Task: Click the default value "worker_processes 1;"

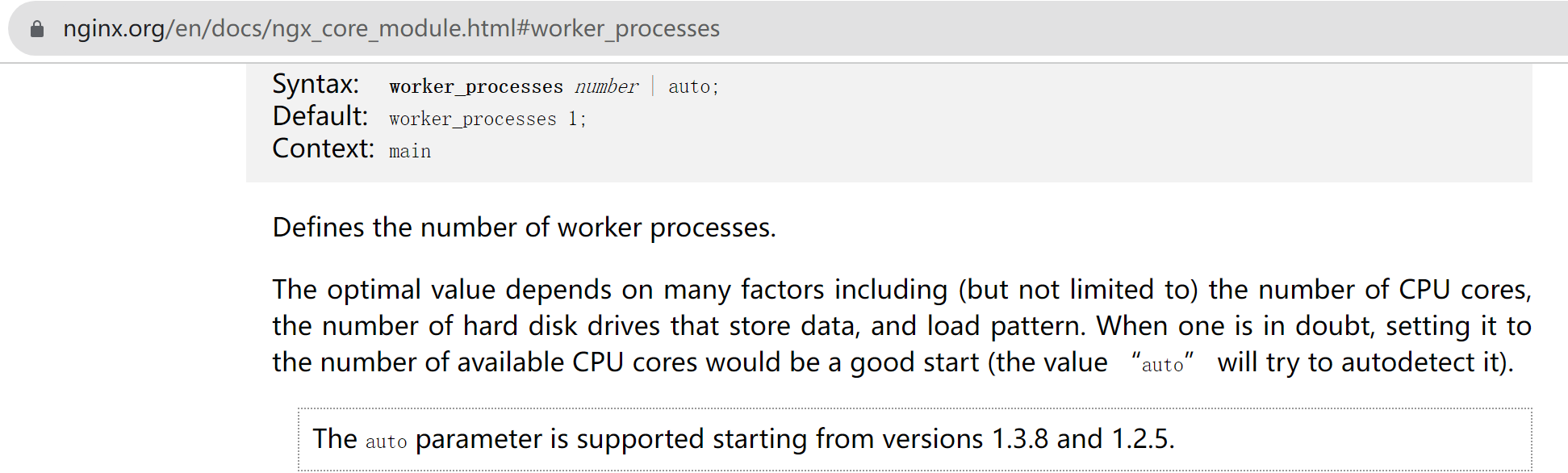Action: pos(487,119)
